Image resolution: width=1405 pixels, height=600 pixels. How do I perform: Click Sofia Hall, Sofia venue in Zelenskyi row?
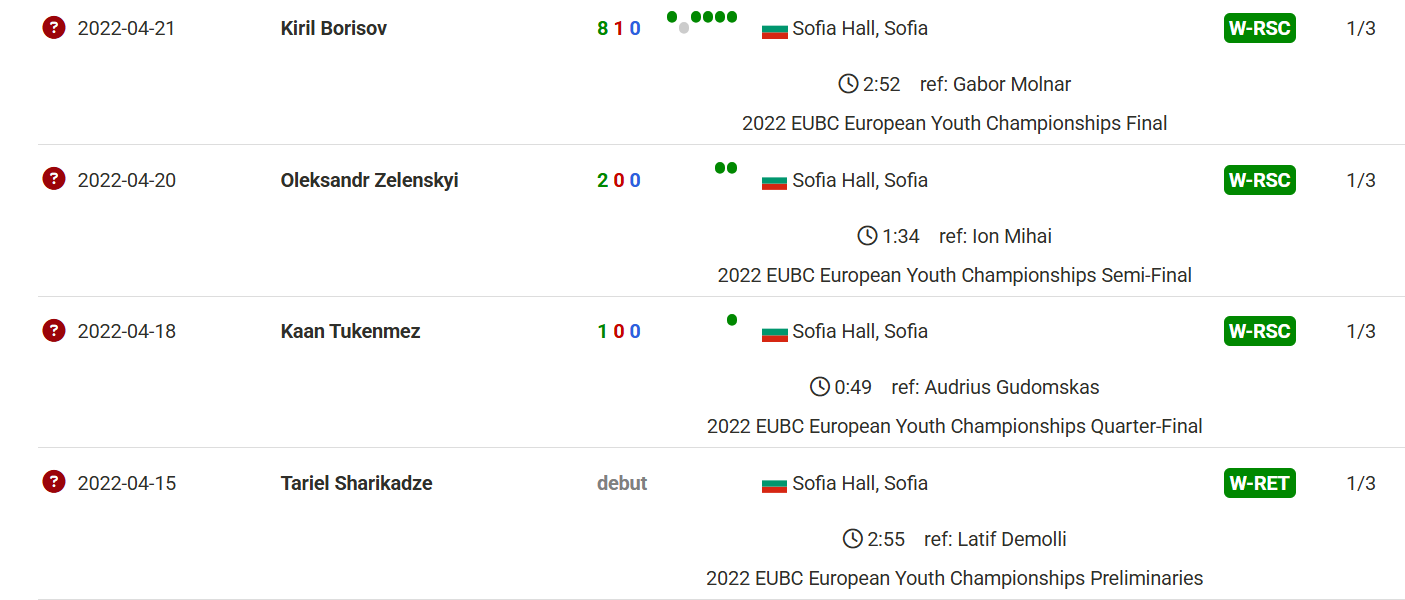pyautogui.click(x=860, y=180)
